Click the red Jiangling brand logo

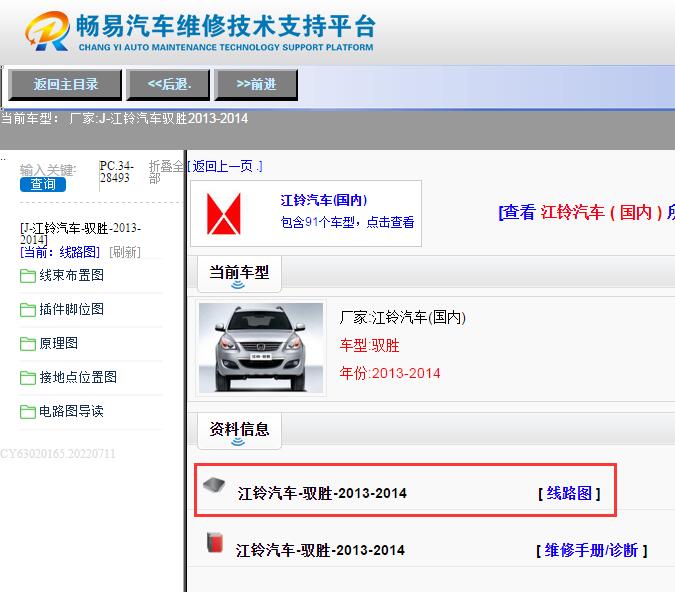pos(224,214)
